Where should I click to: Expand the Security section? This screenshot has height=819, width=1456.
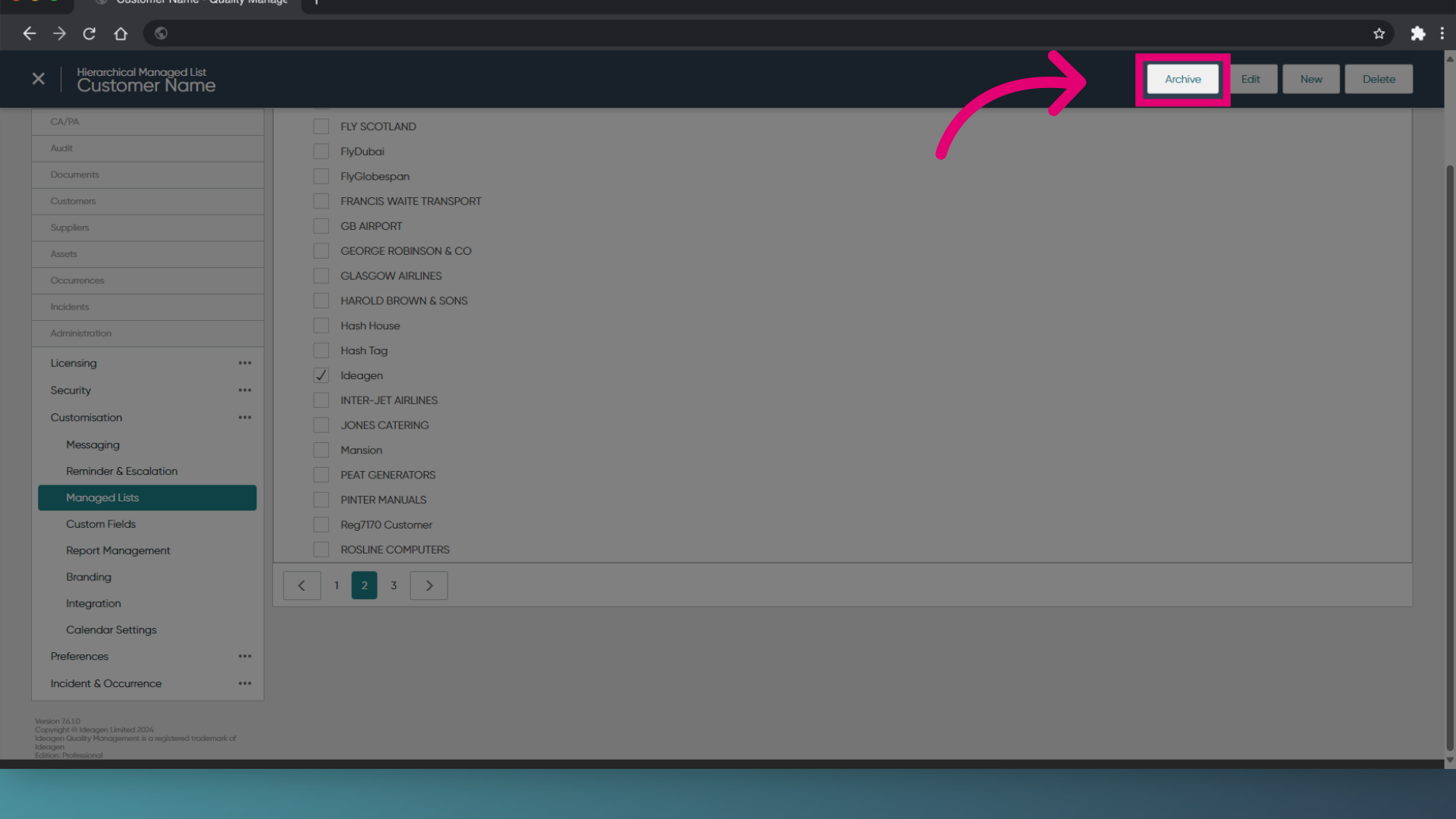(x=71, y=391)
